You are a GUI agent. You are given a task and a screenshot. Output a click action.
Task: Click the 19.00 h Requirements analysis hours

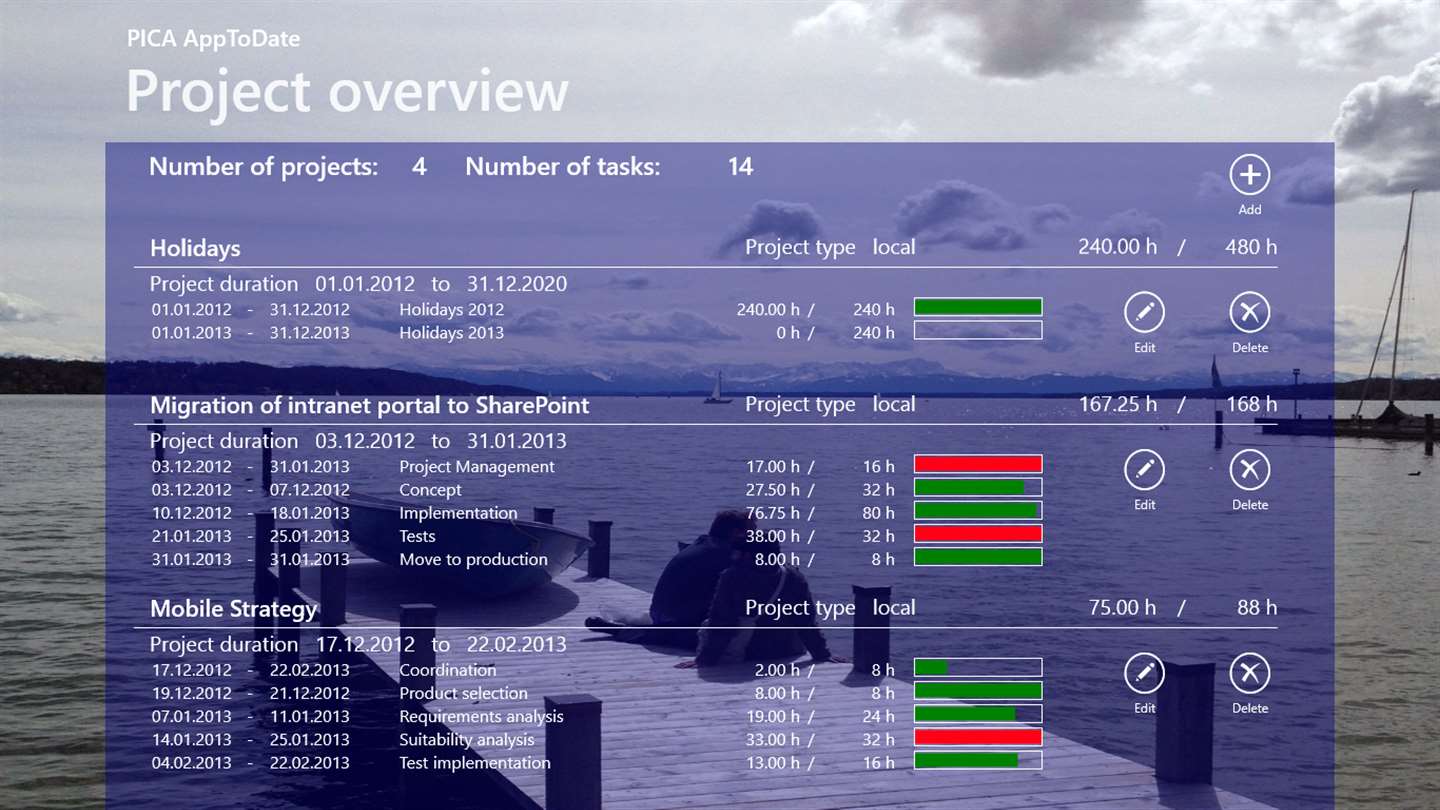[773, 717]
